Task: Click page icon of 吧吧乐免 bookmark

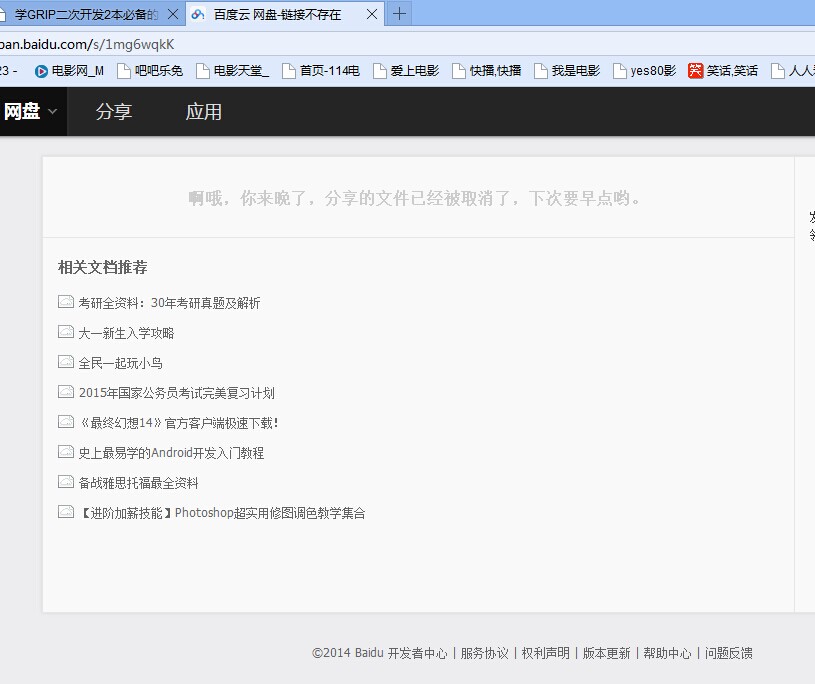Action: coord(124,71)
